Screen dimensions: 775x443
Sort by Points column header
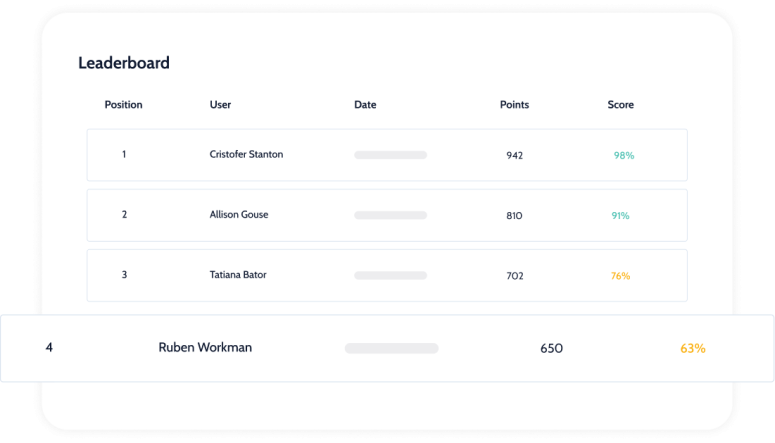pos(514,105)
